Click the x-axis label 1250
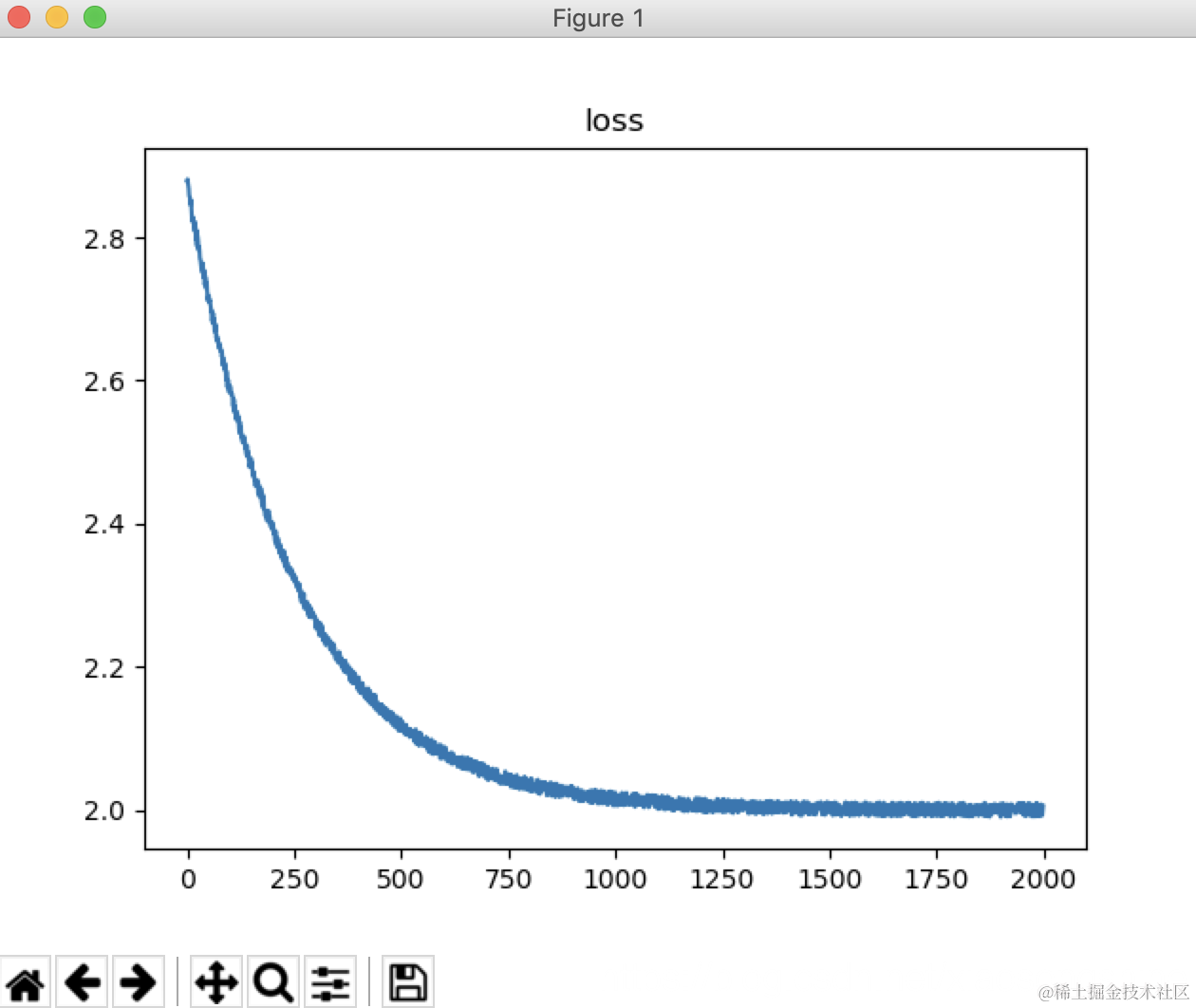This screenshot has height=1008, width=1196. point(721,879)
